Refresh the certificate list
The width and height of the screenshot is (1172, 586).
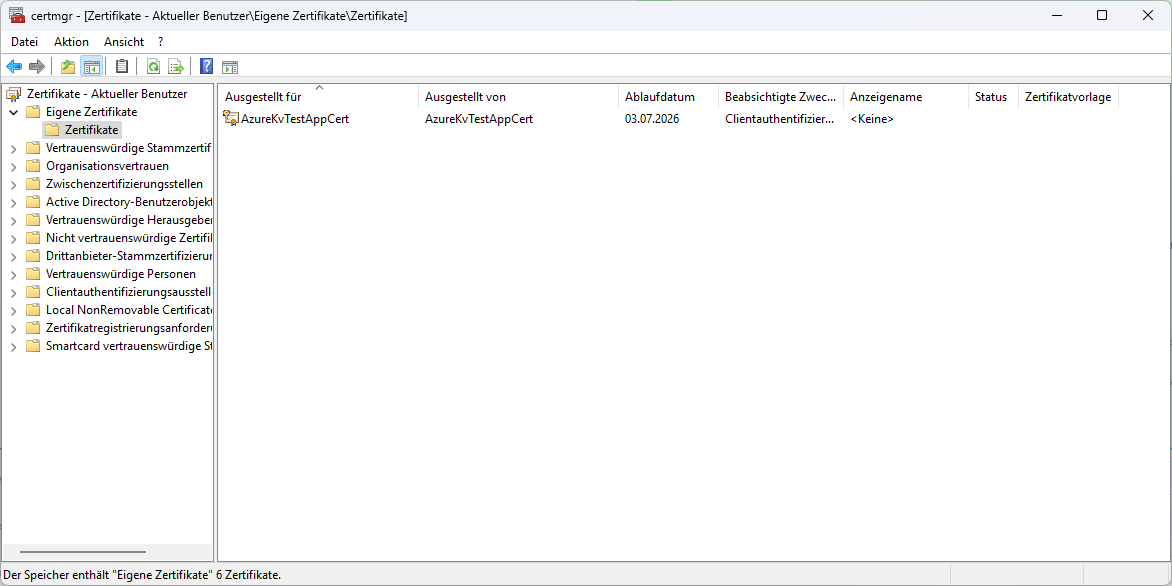(x=153, y=67)
